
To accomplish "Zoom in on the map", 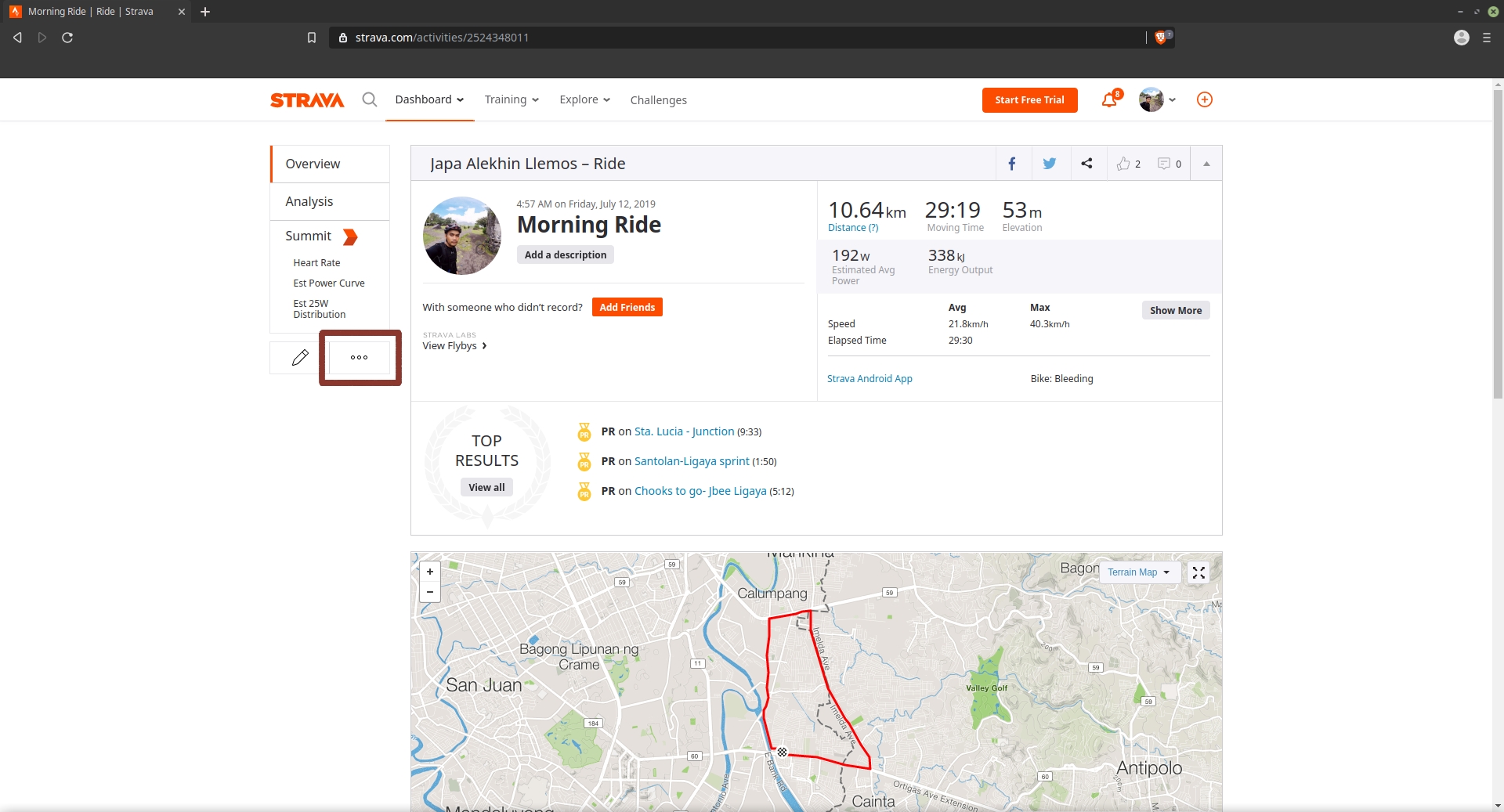I will (x=430, y=572).
